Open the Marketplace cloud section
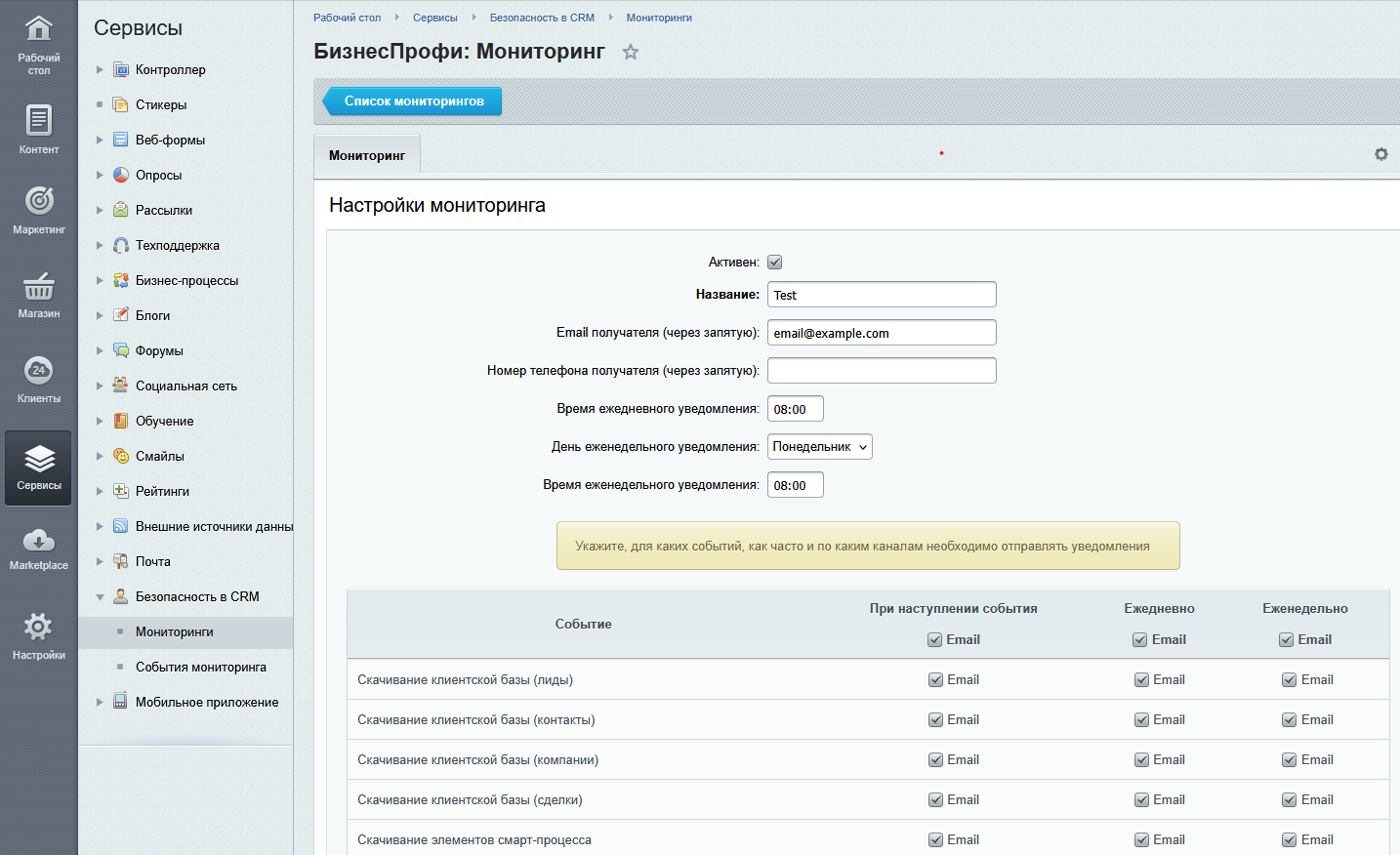1400x855 pixels. 39,549
